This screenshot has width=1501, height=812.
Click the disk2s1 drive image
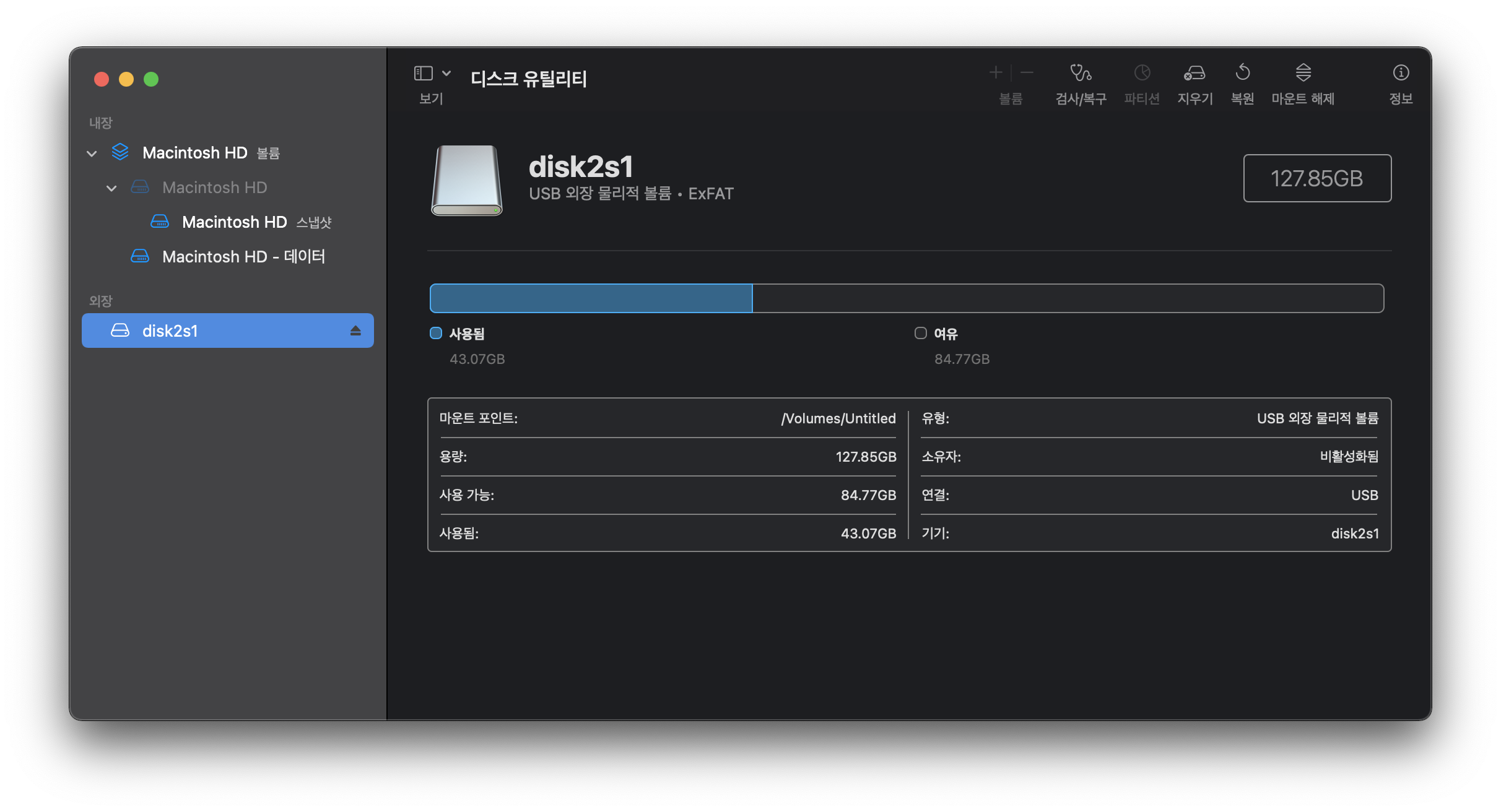pyautogui.click(x=467, y=180)
